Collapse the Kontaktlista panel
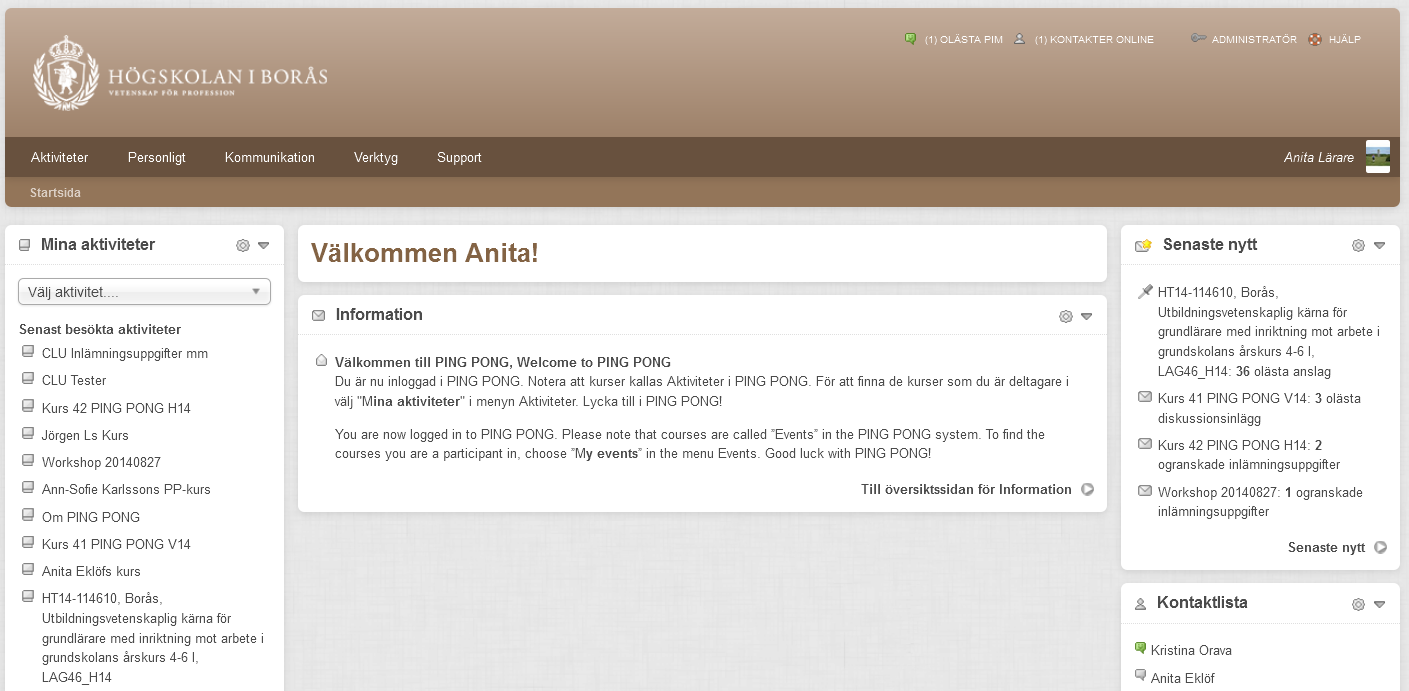This screenshot has width=1409, height=691. (1379, 604)
